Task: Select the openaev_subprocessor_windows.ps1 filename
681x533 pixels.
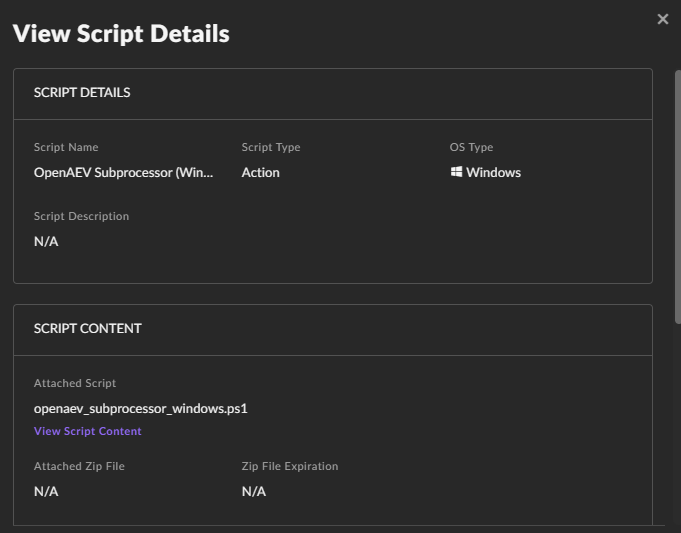Action: 140,408
